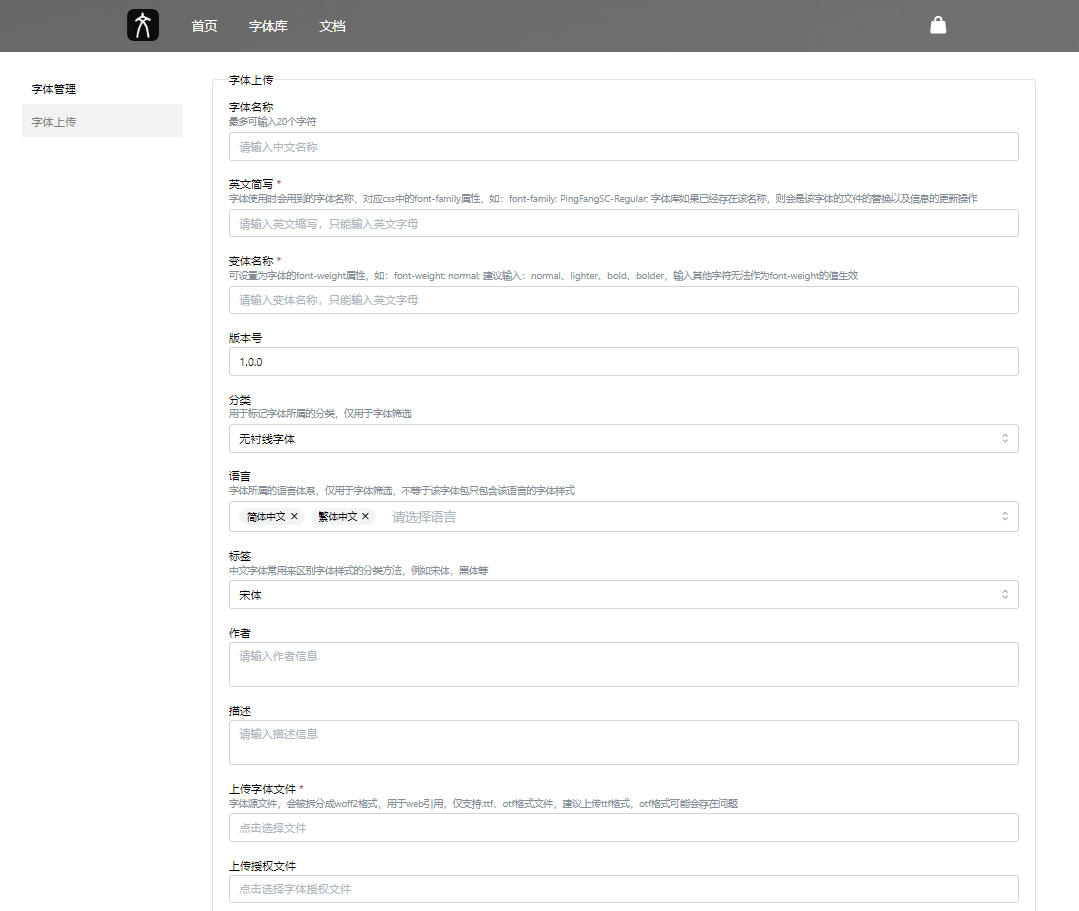Click the 繁体中文 tag label
Image resolution: width=1079 pixels, height=911 pixels.
[338, 516]
